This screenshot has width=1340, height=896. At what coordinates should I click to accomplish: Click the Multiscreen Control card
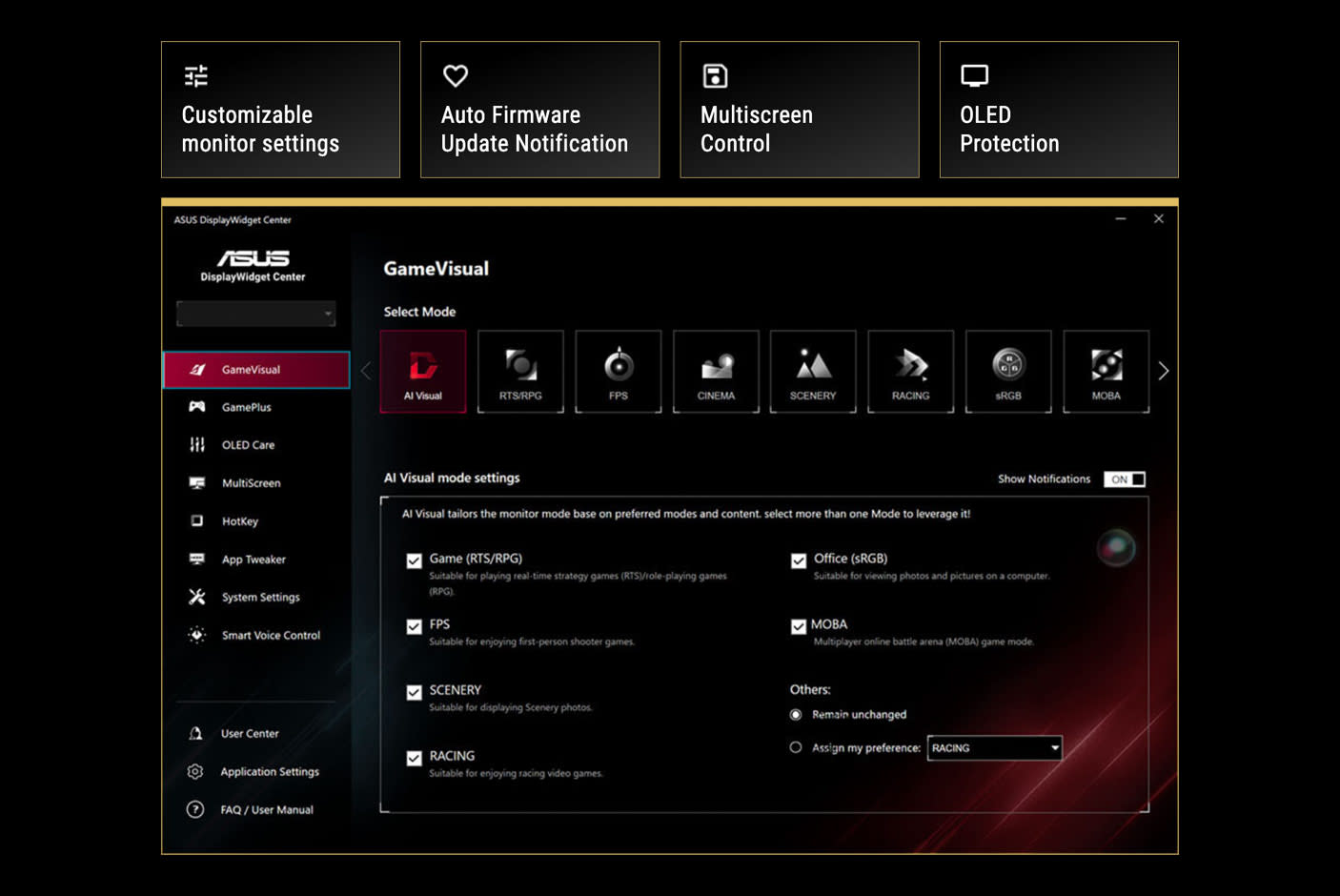[800, 110]
